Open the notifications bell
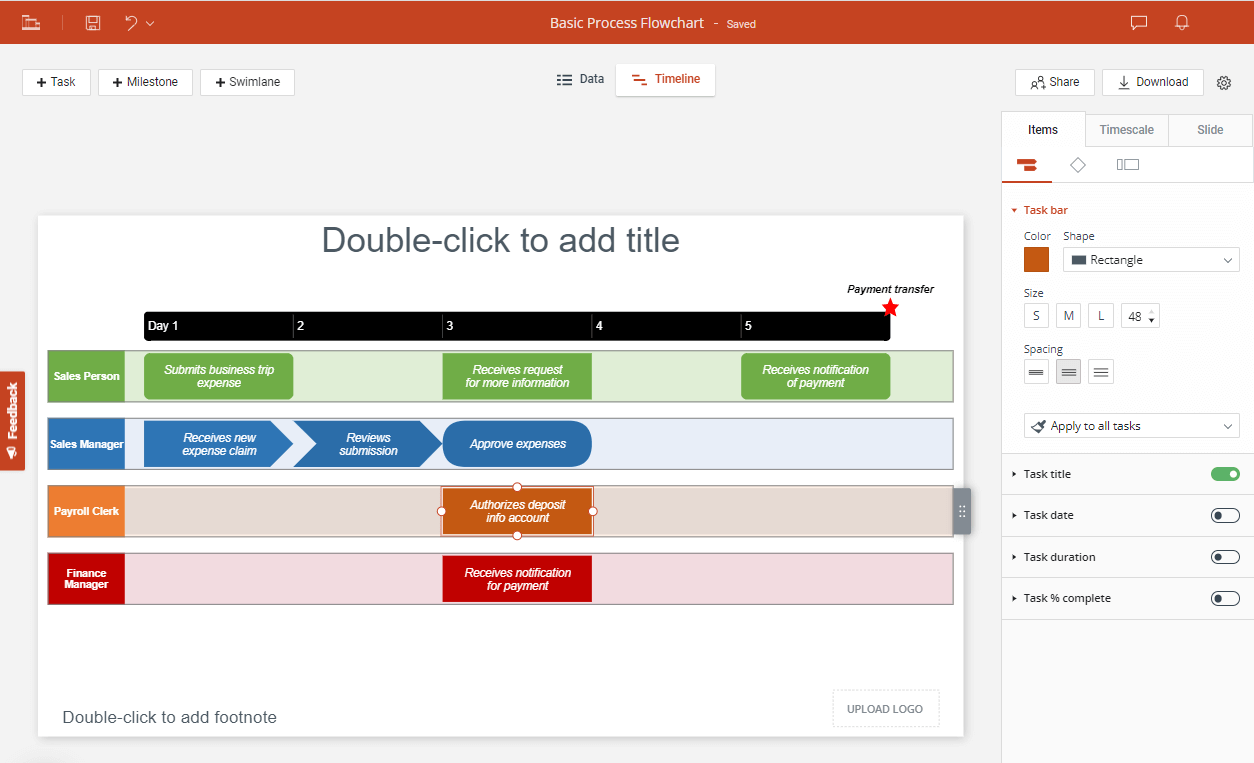The image size is (1254, 763). [1181, 22]
